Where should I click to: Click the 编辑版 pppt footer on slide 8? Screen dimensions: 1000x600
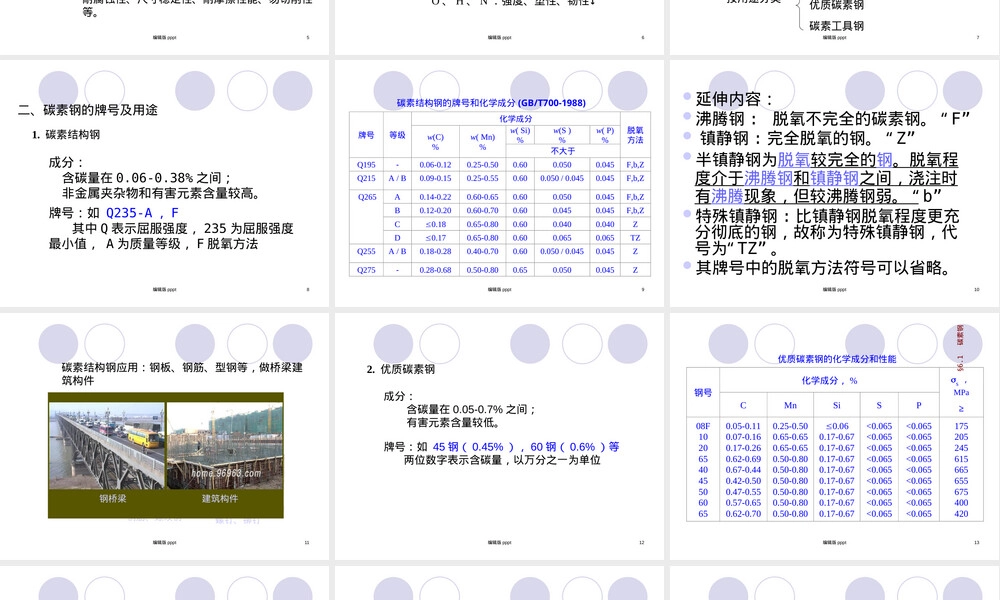(165, 289)
